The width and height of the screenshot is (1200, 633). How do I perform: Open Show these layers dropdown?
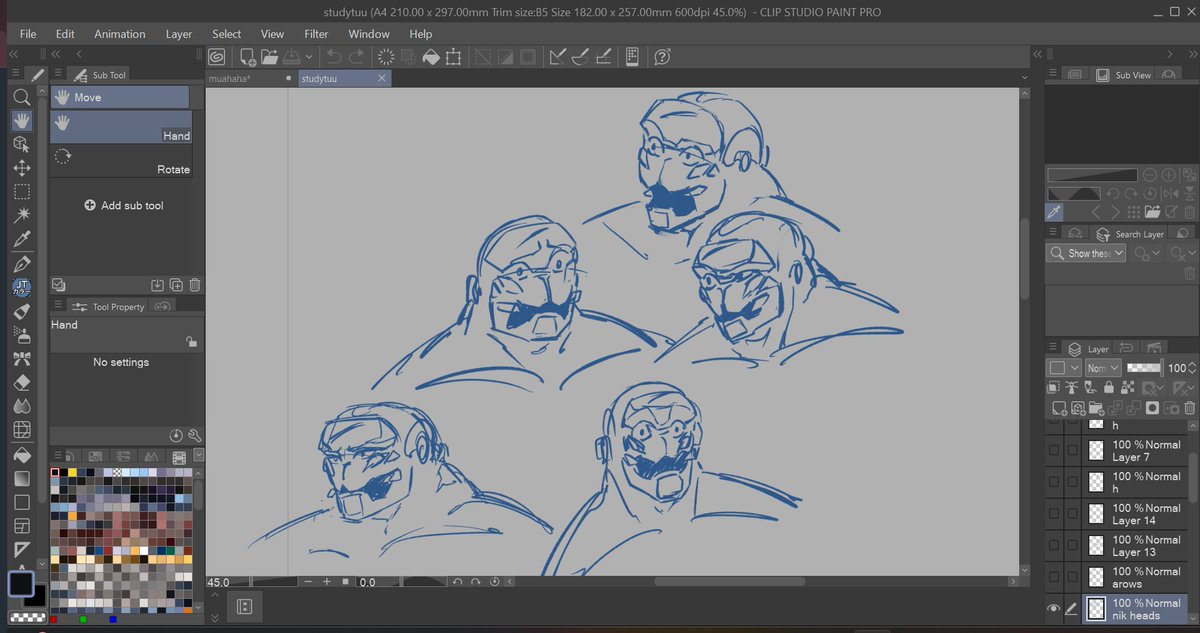click(1086, 254)
